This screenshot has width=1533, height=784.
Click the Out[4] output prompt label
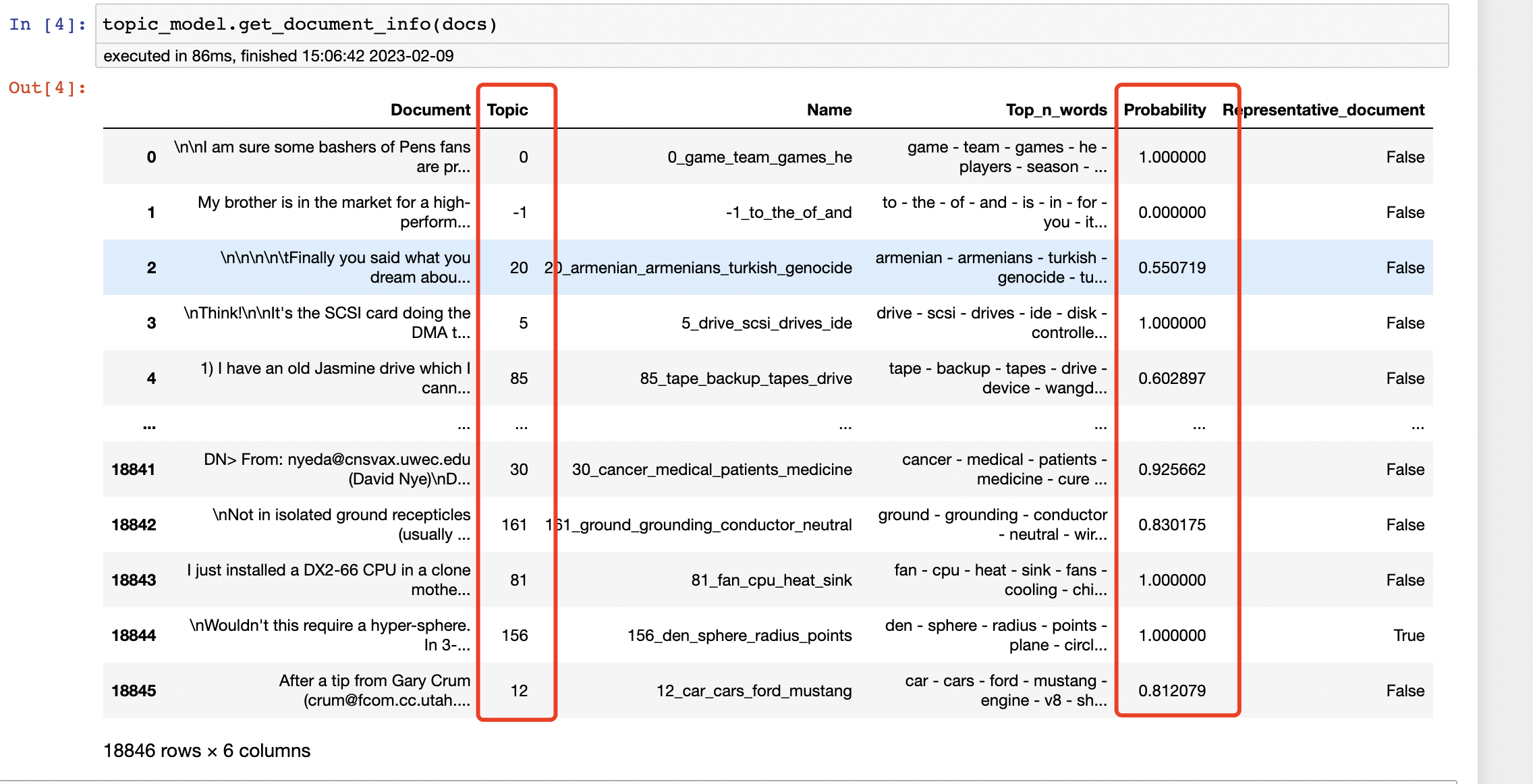[47, 88]
